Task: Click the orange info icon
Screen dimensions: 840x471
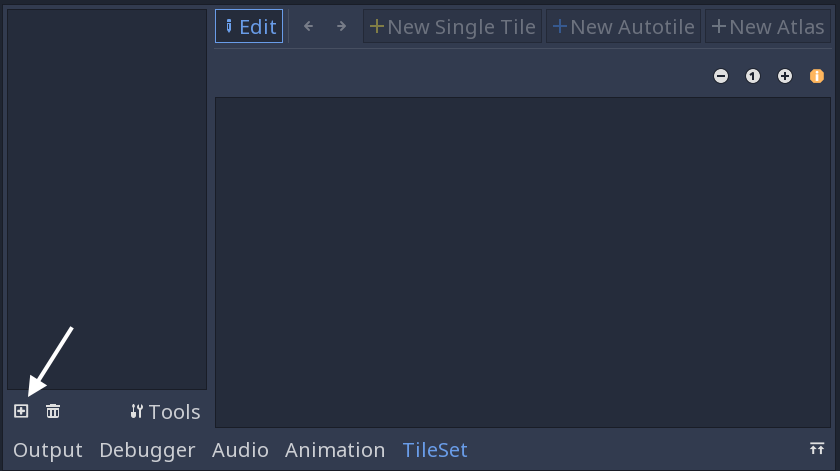Action: click(817, 76)
